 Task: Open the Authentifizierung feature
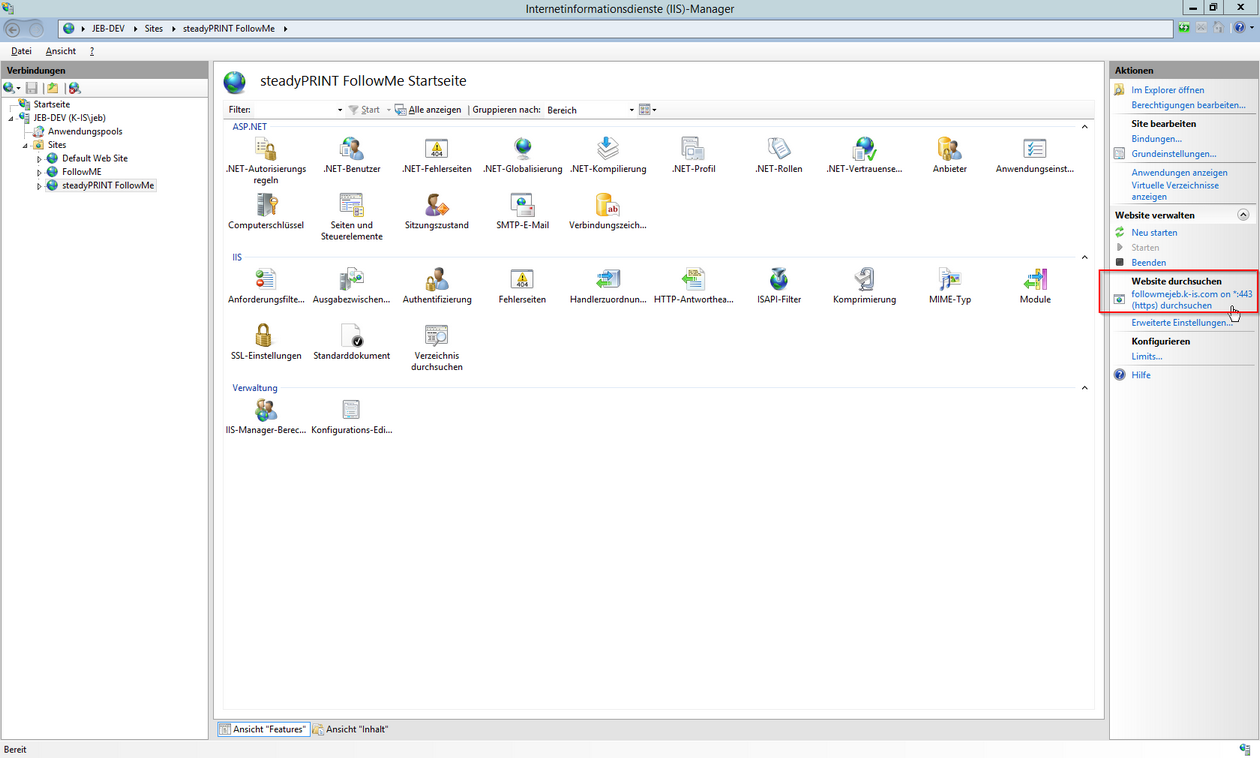436,287
